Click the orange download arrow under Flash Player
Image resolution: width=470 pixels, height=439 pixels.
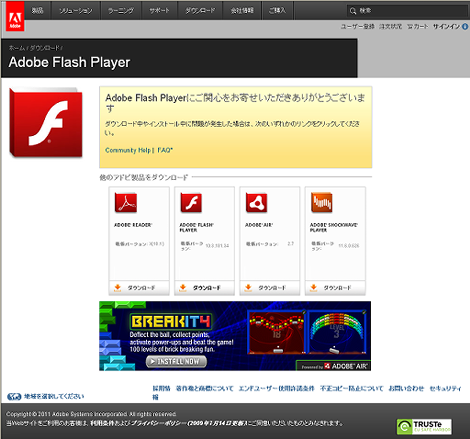pos(183,288)
